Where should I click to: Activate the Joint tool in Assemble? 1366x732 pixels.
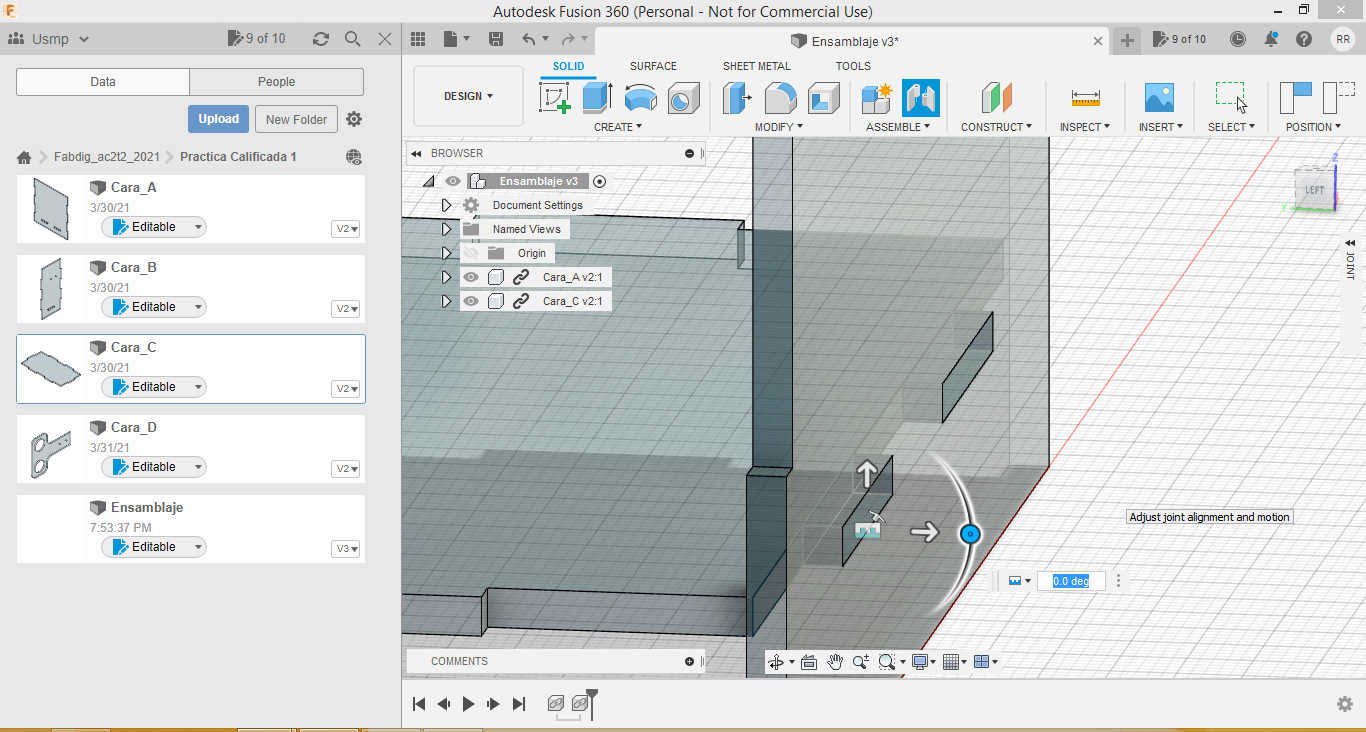920,98
